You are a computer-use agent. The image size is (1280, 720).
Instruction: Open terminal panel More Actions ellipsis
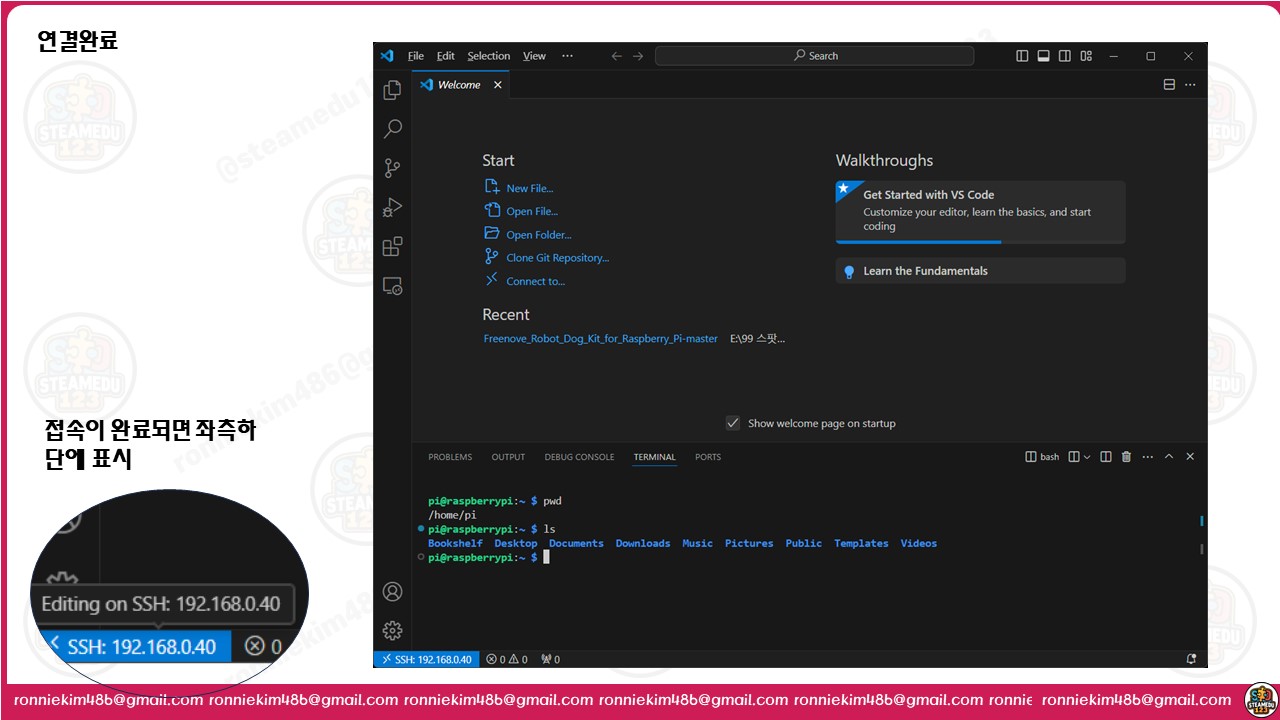(1148, 457)
